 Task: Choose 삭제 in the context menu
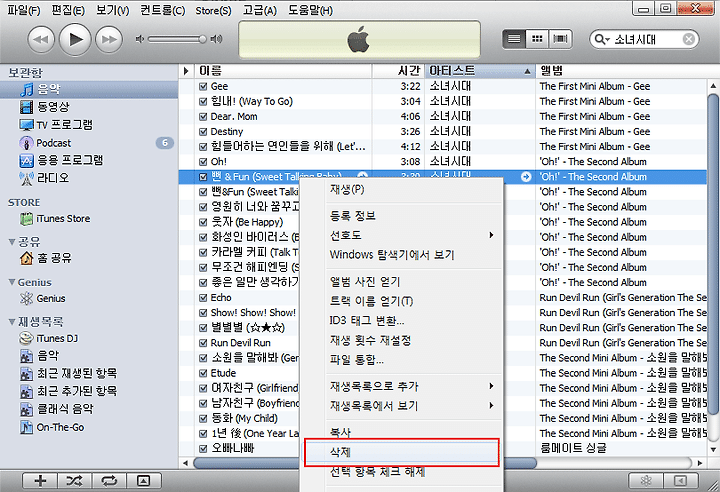click(402, 452)
